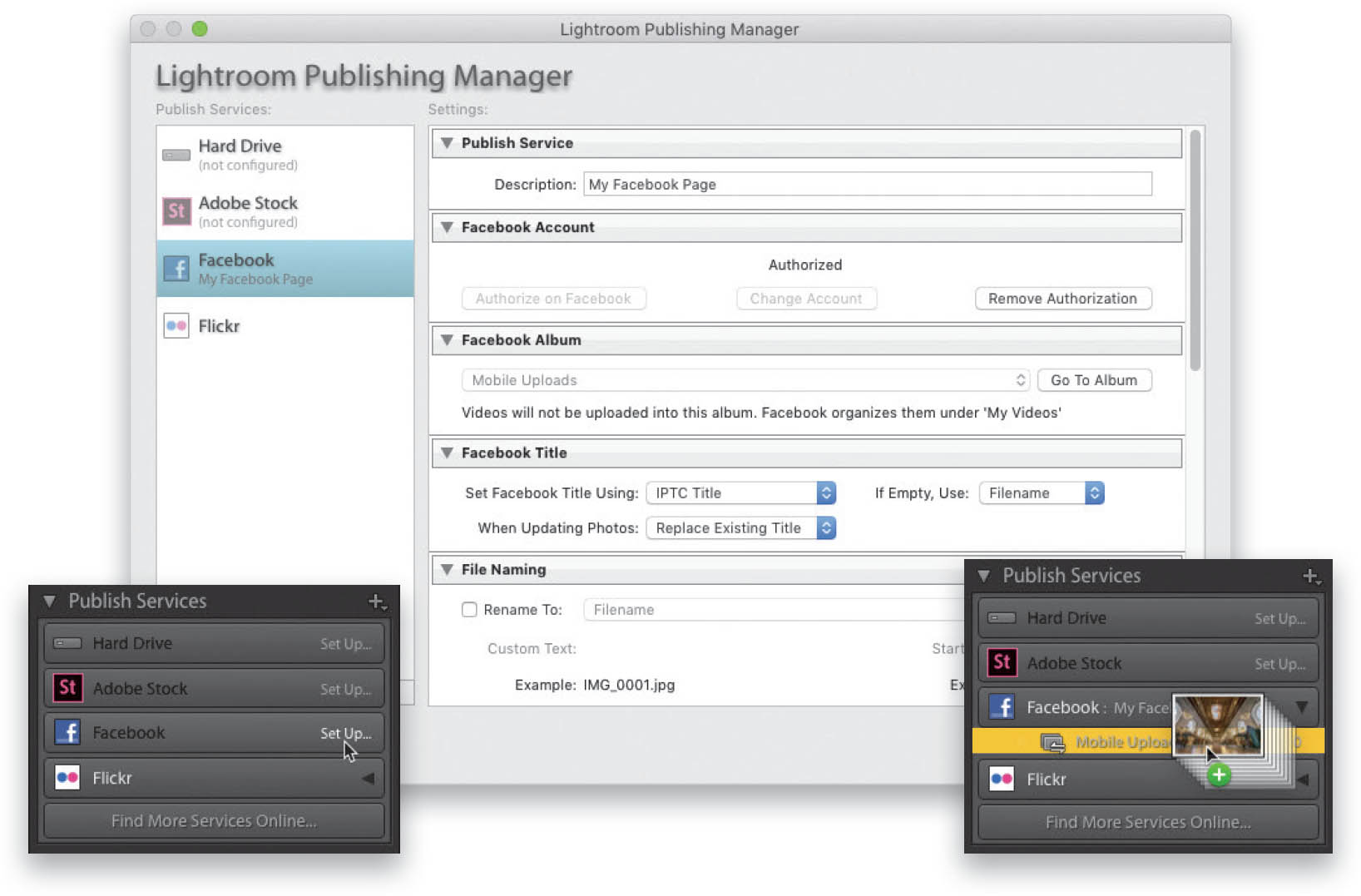Click the Go To Album button

[x=1094, y=380]
